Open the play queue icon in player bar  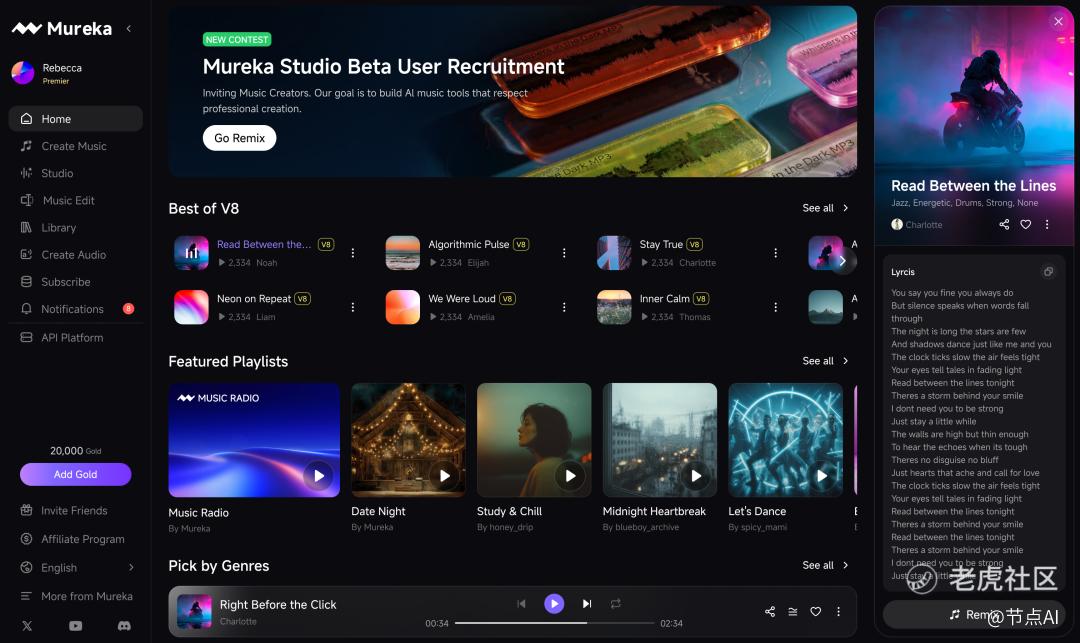click(x=793, y=611)
